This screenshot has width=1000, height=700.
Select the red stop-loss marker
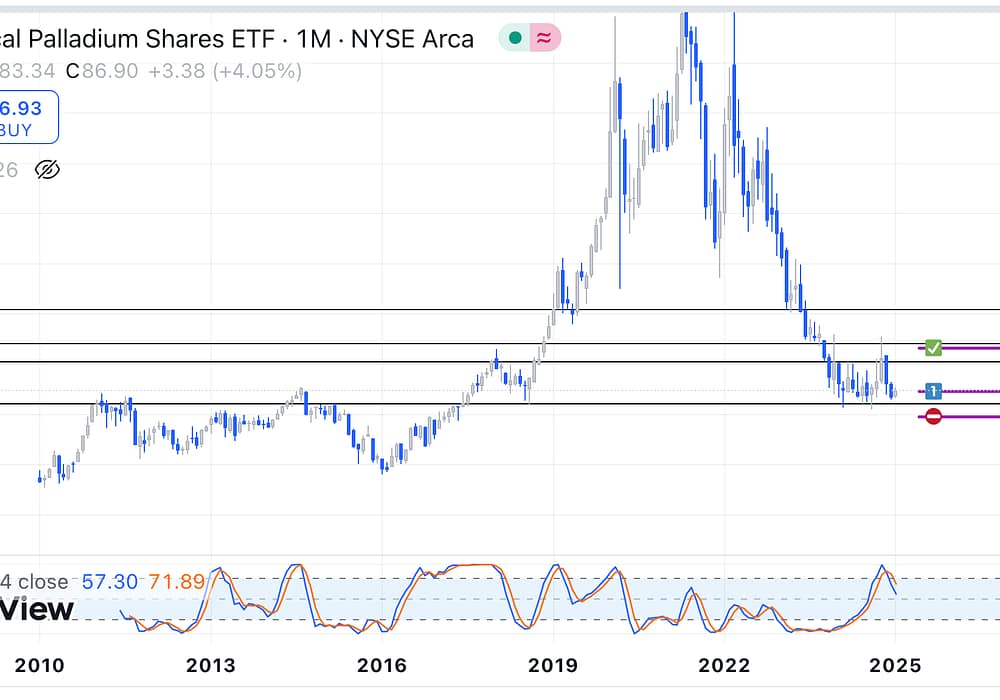click(x=933, y=416)
